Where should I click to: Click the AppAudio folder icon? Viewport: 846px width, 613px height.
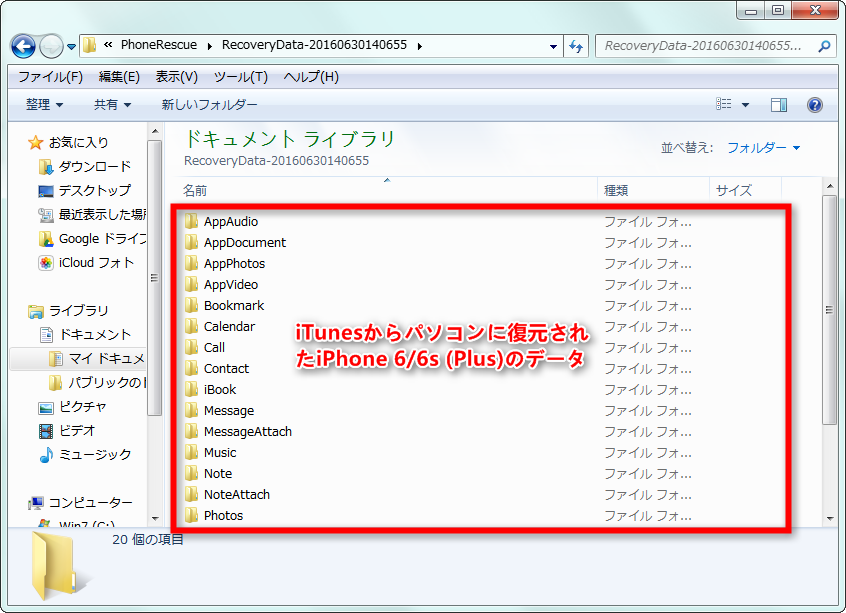pos(192,221)
